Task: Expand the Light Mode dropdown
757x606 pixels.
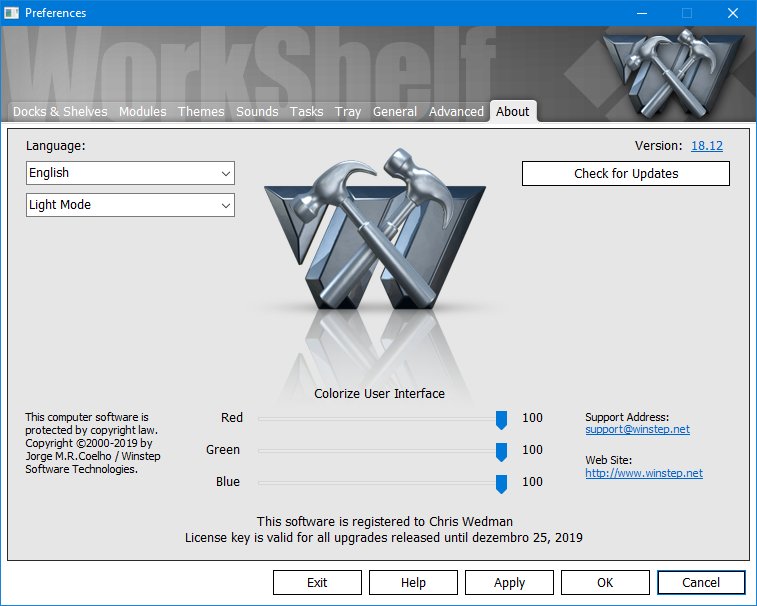Action: click(x=130, y=205)
